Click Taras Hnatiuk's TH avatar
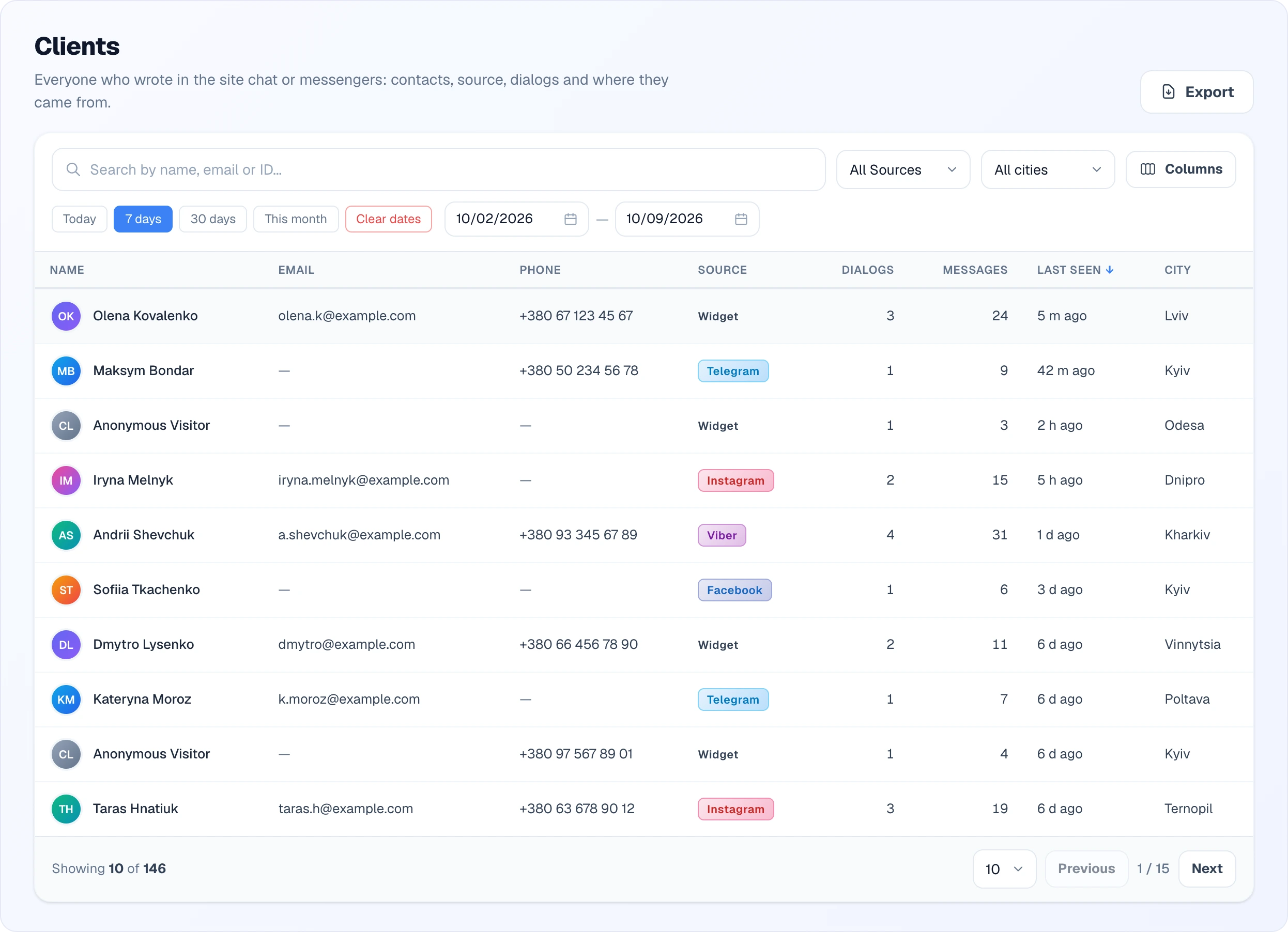 (66, 809)
